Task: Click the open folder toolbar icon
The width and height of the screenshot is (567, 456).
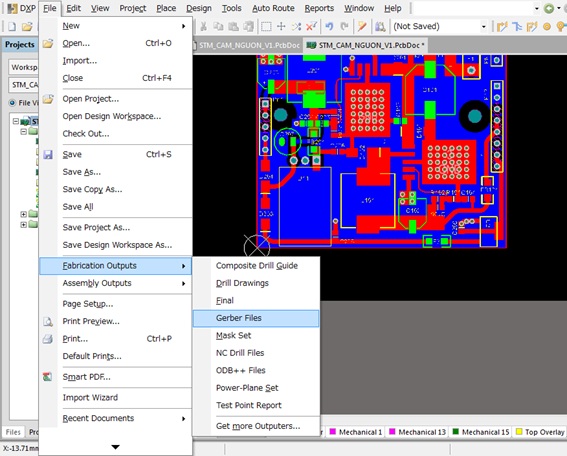Action: [27, 27]
